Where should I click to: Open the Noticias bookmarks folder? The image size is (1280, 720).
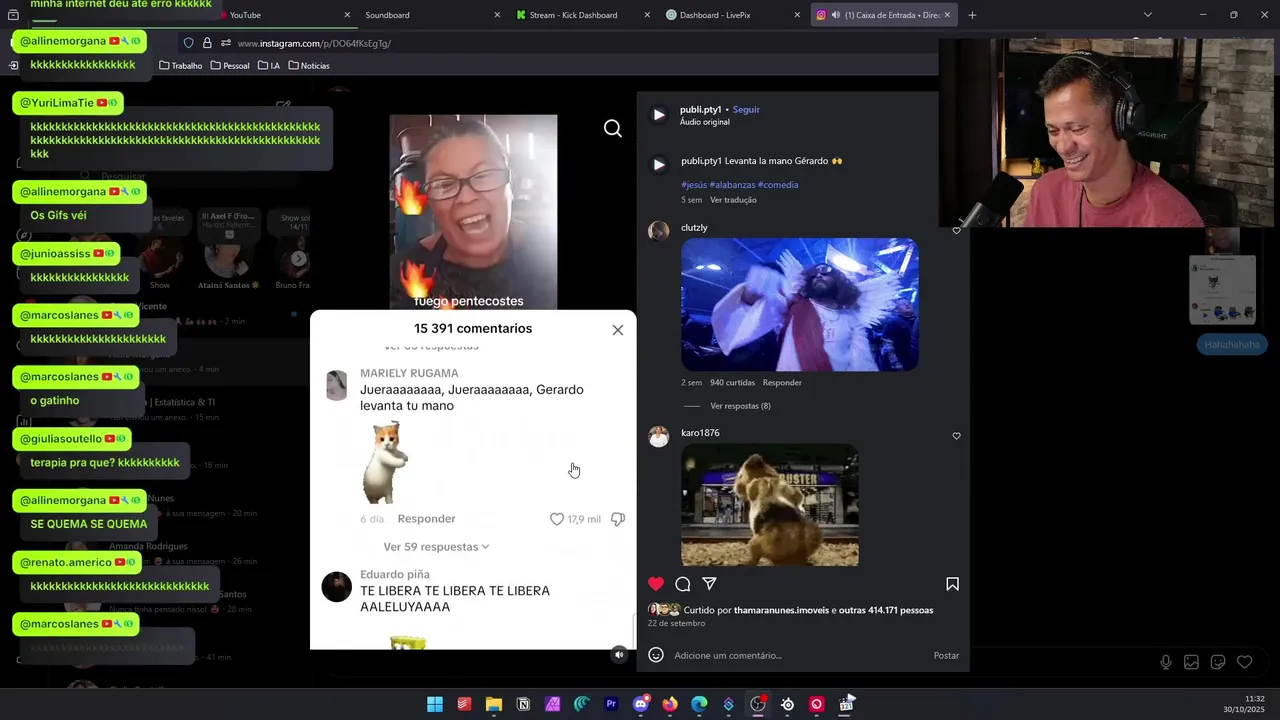pos(308,66)
